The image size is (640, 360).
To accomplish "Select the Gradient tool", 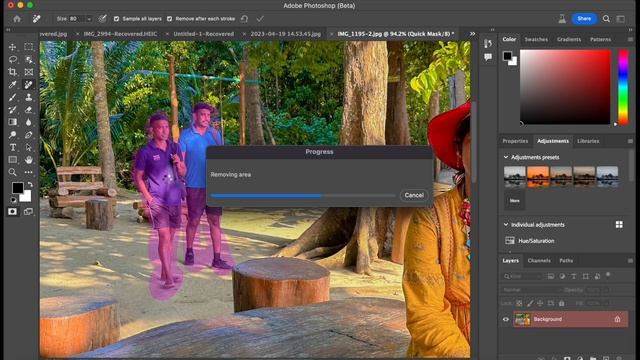I will coord(13,122).
